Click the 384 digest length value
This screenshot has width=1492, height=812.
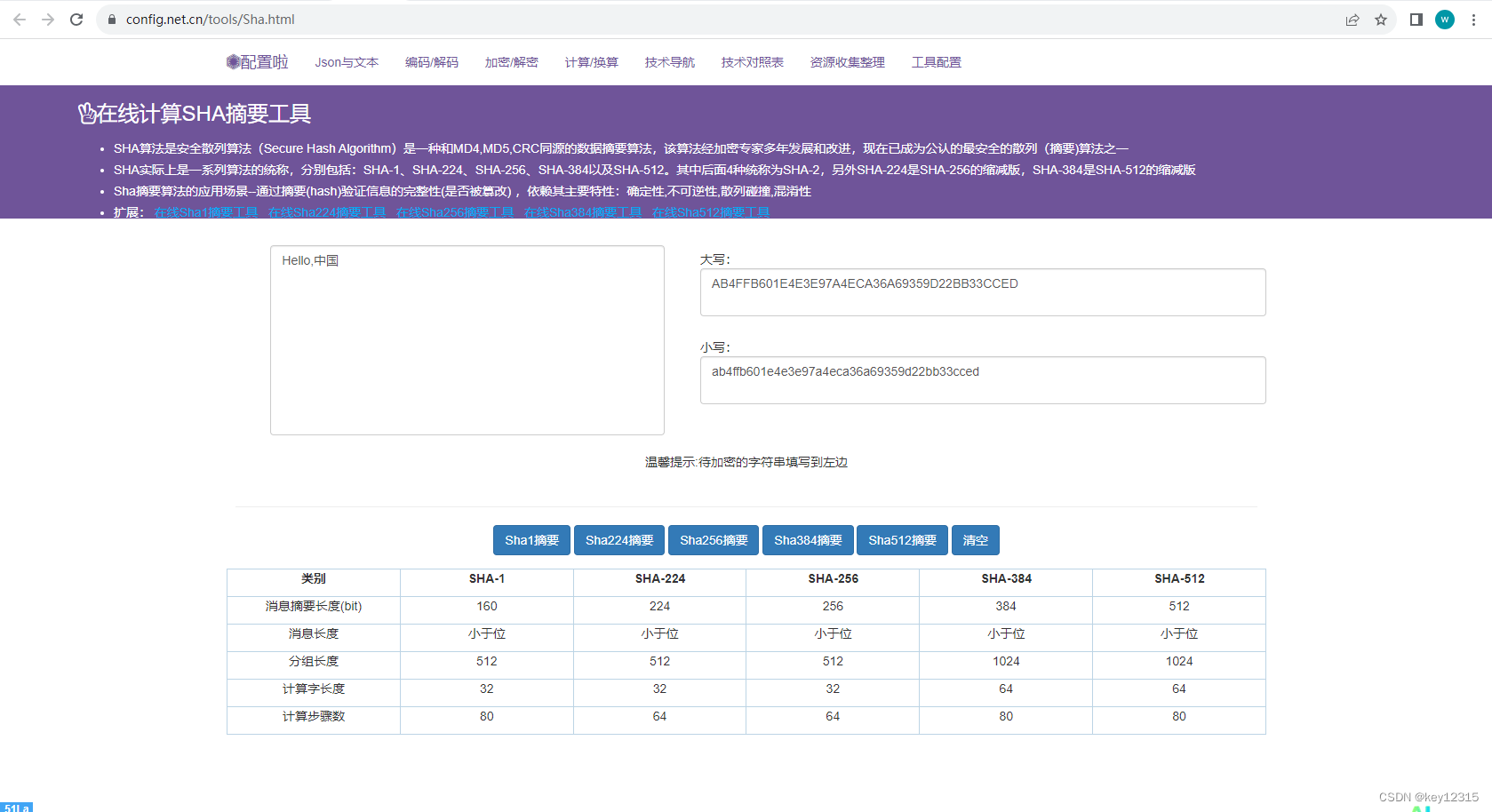pos(1006,606)
